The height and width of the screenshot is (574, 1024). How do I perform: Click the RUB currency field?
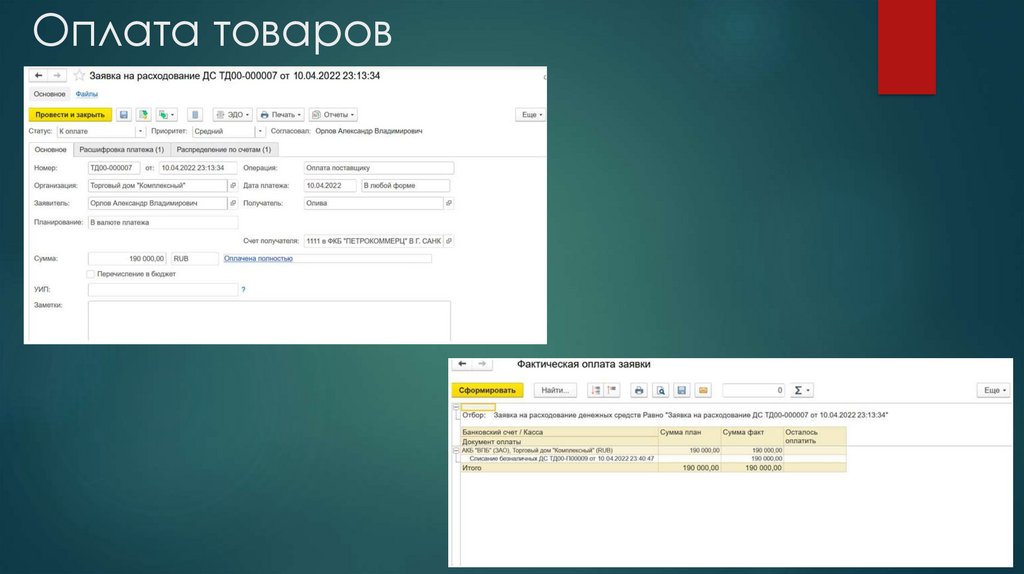click(x=195, y=259)
